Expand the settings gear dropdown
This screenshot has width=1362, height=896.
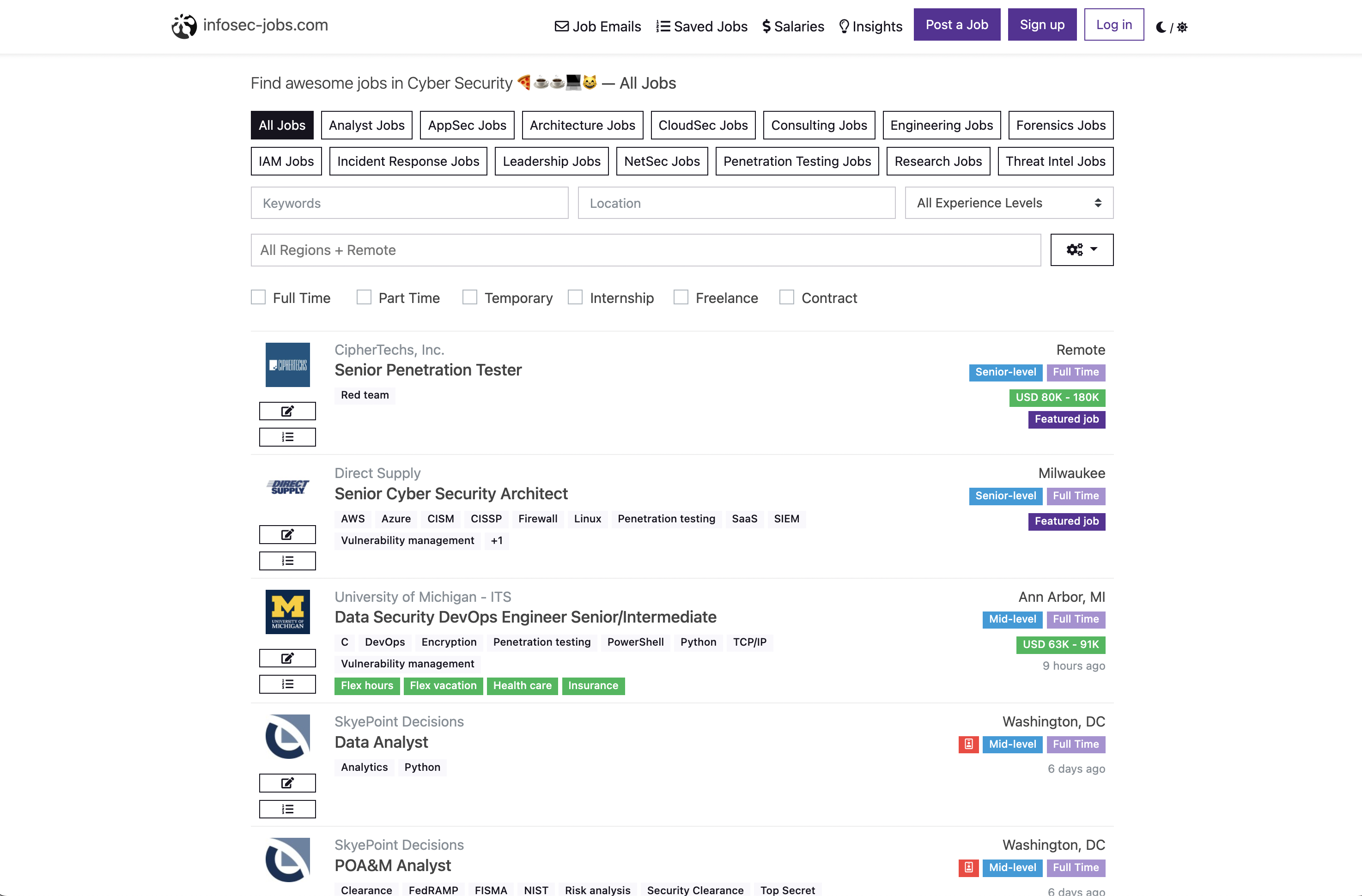point(1082,249)
